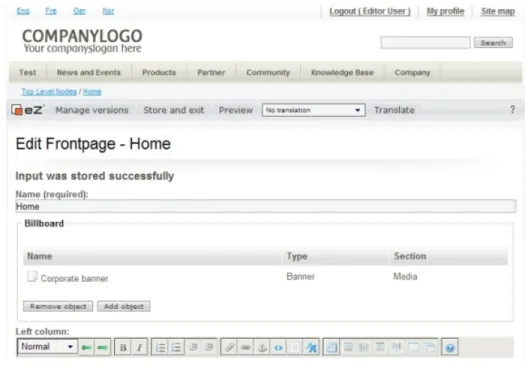
Task: Select the Partner menu item
Action: [211, 72]
